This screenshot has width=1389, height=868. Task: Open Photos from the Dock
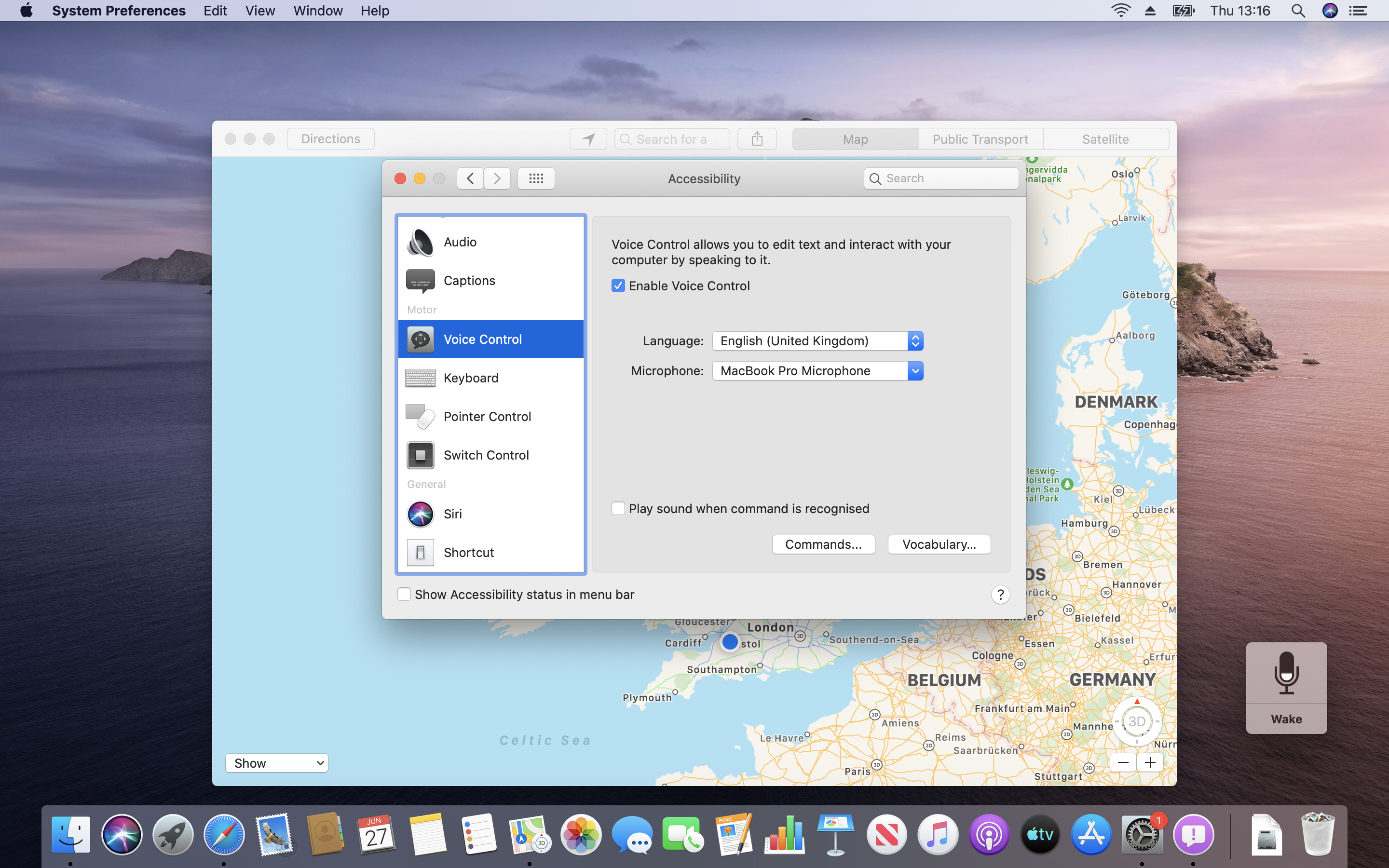click(581, 834)
